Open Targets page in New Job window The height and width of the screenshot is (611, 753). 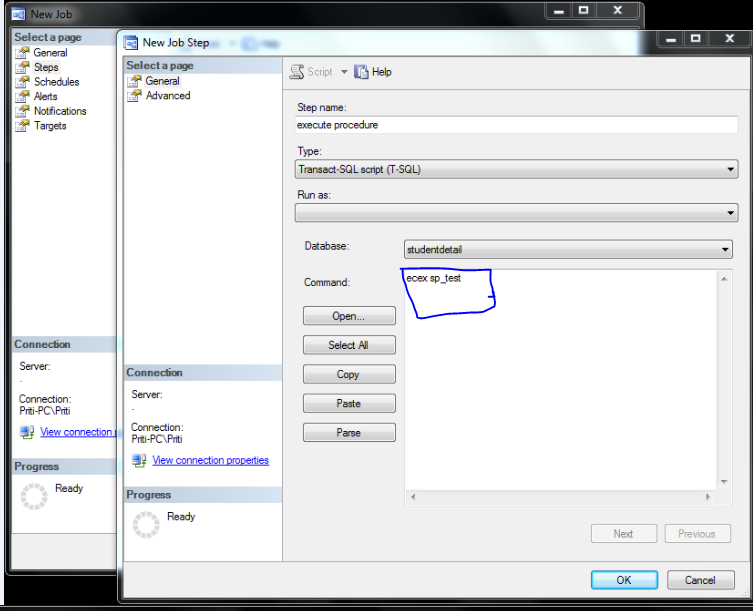(50, 125)
